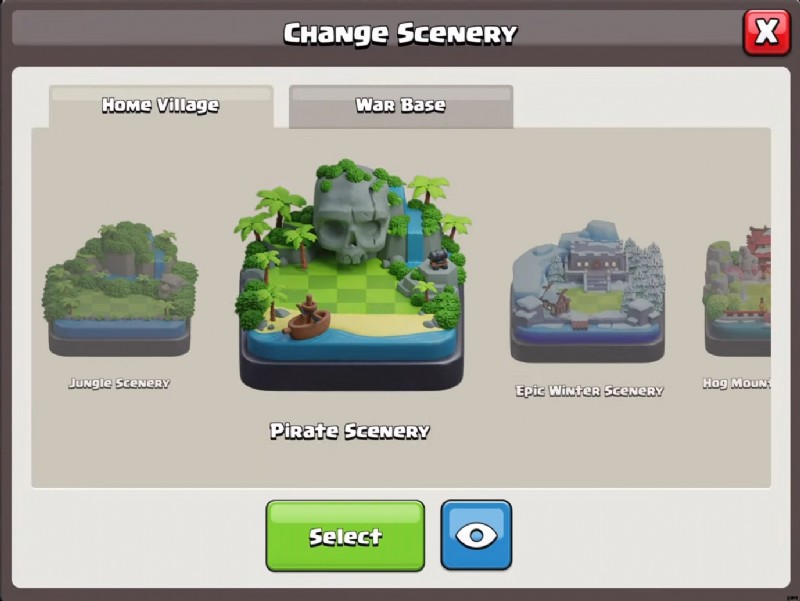Image resolution: width=800 pixels, height=601 pixels.
Task: Preview scenery with the blue eye button
Action: click(476, 535)
